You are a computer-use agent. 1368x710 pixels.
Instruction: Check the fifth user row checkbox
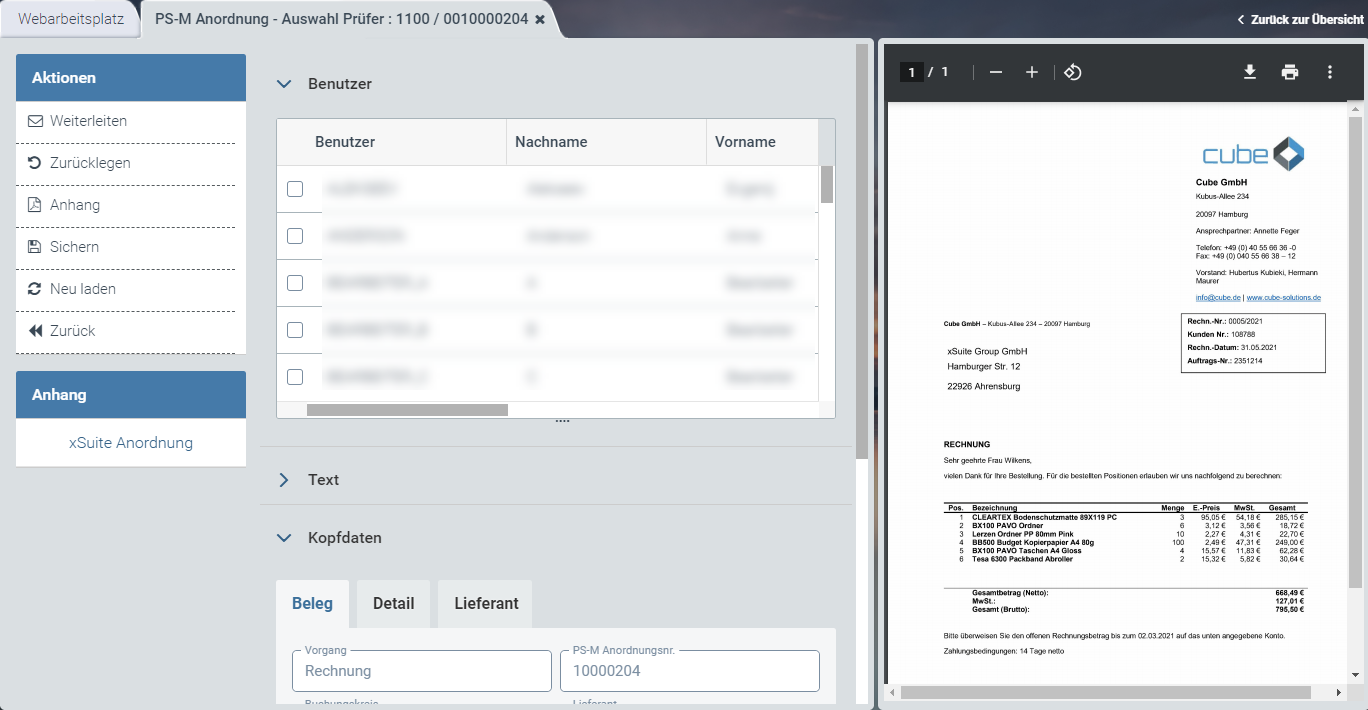295,377
